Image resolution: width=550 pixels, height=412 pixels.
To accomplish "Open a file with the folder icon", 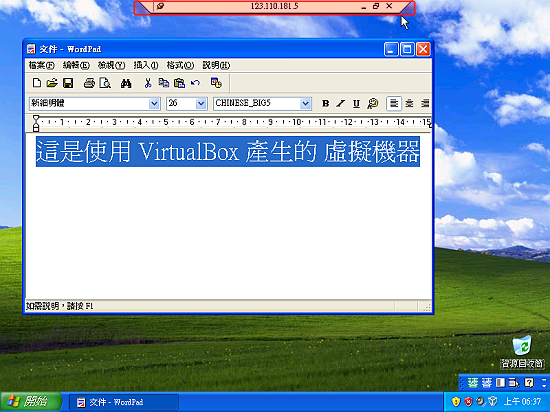I will click(52, 83).
